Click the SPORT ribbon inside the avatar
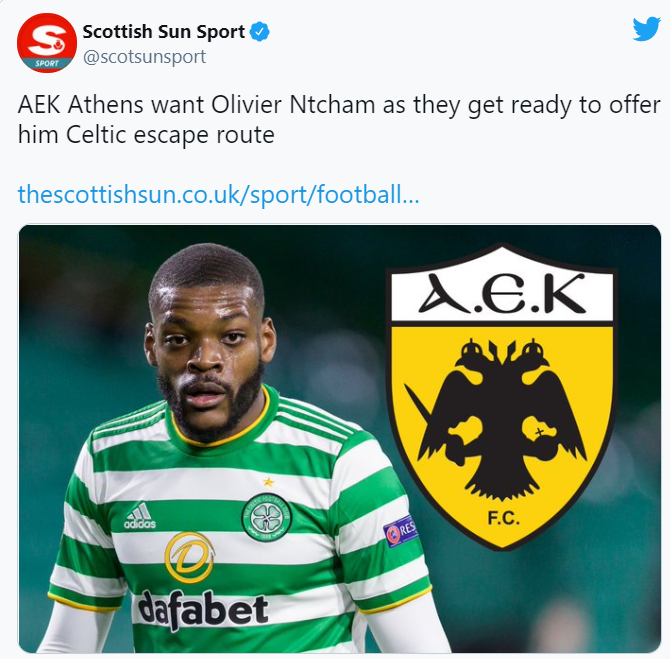670x659 pixels. click(x=47, y=64)
